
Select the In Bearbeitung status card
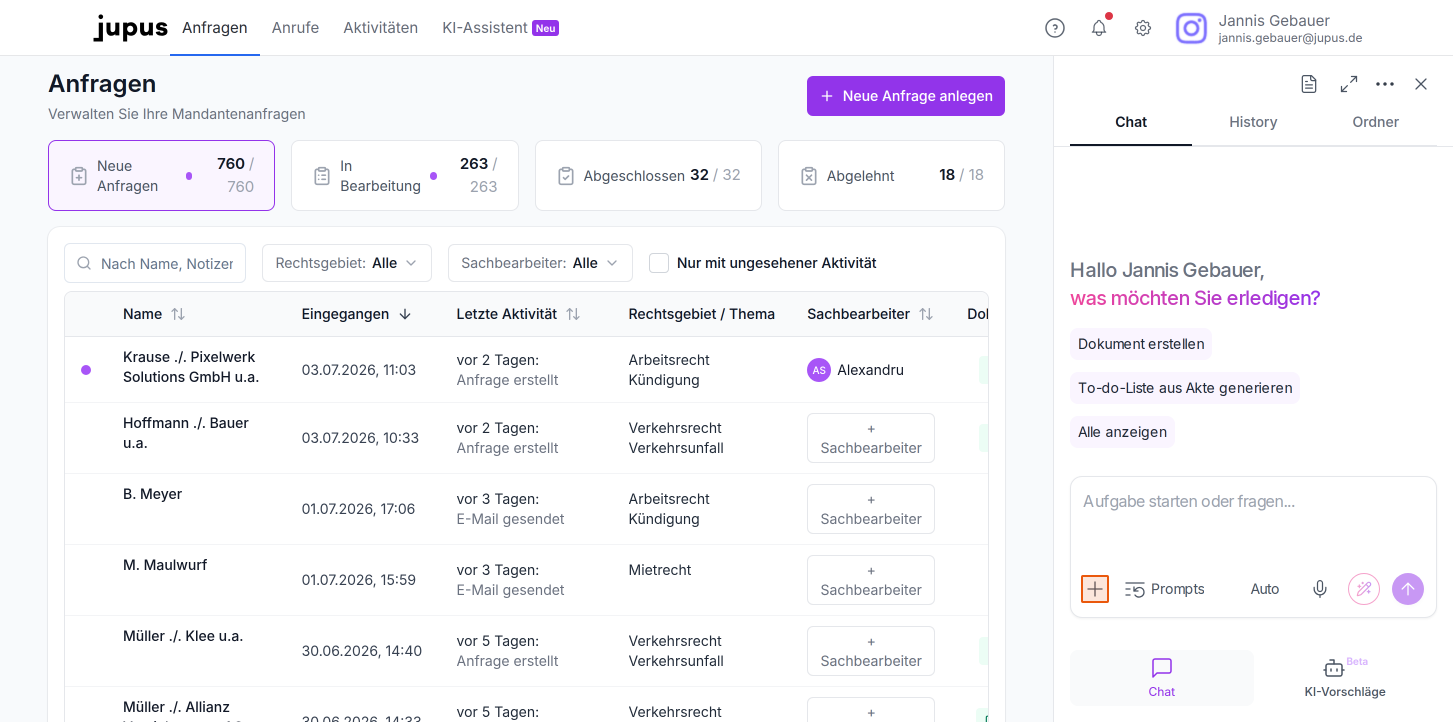(405, 175)
